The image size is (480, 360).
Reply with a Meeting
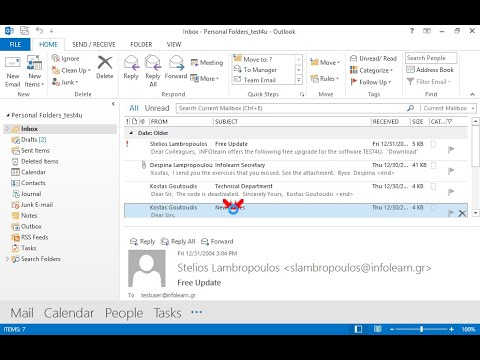tap(207, 62)
